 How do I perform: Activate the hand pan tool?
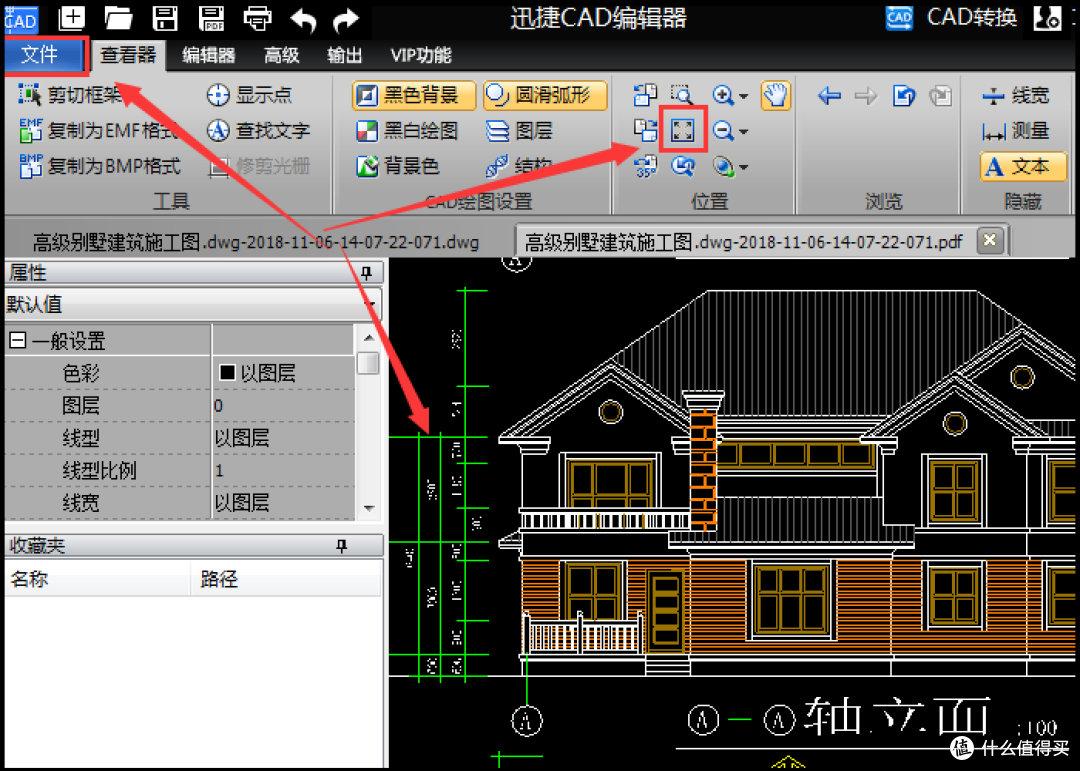pos(776,95)
